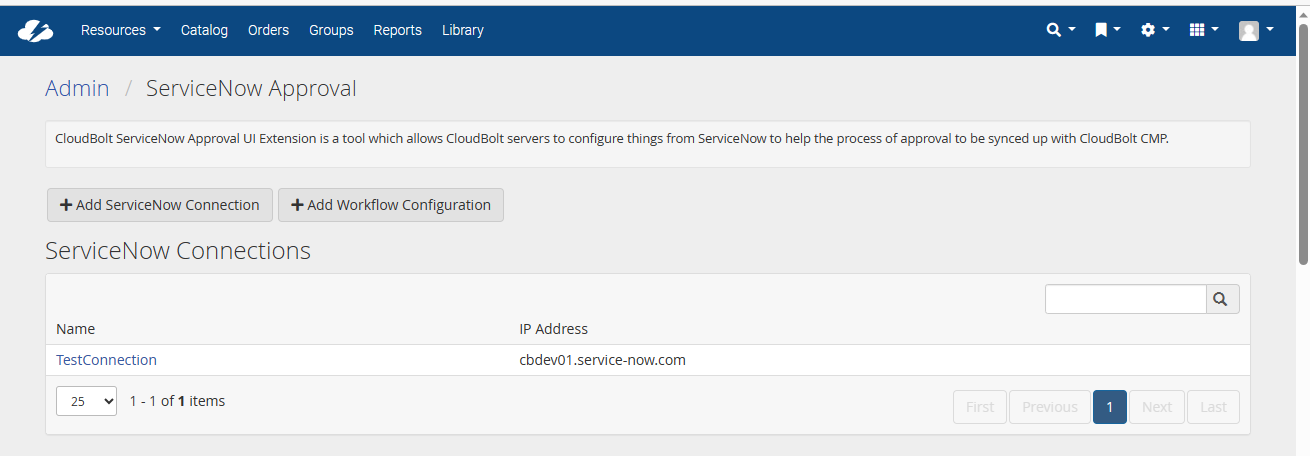Open the Catalog menu item
The height and width of the screenshot is (456, 1310).
click(x=204, y=30)
